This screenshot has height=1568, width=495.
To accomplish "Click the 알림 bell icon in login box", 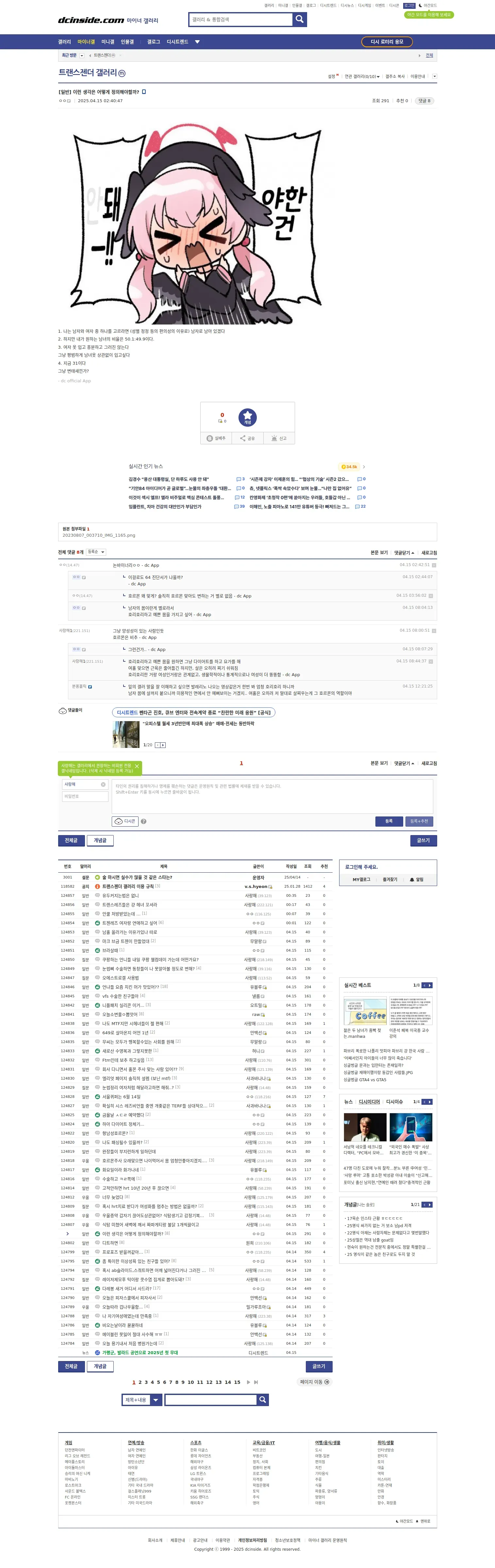I will click(412, 879).
